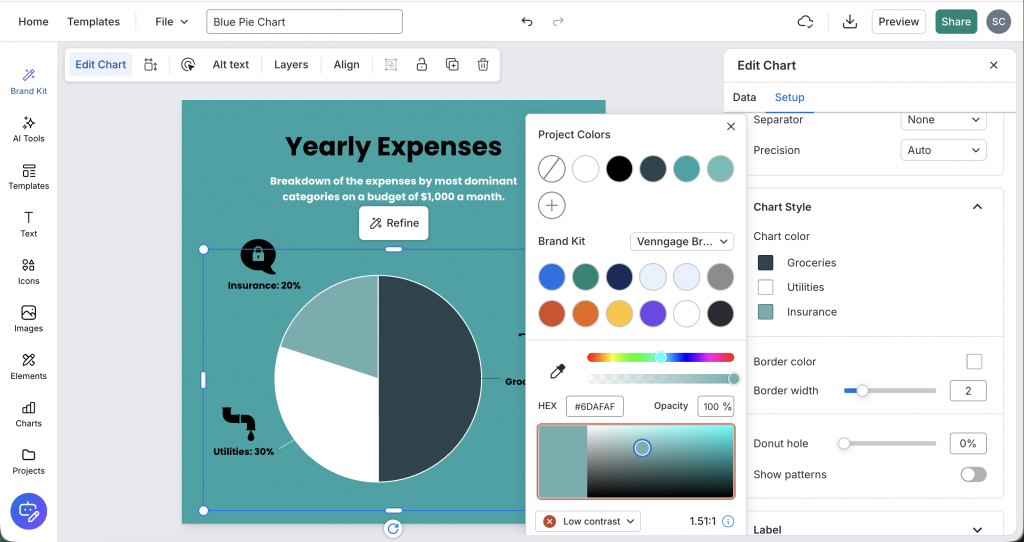Choose the purple brand kit swatch
1024x542 pixels.
click(x=652, y=313)
